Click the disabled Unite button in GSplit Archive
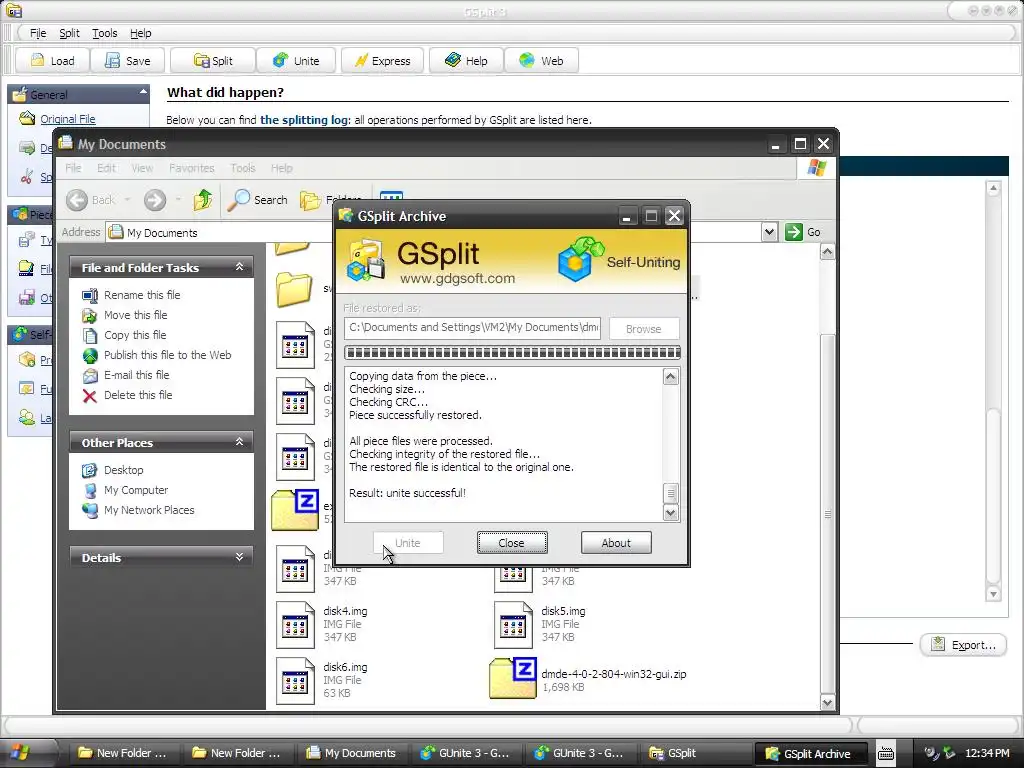1024x768 pixels. point(408,543)
